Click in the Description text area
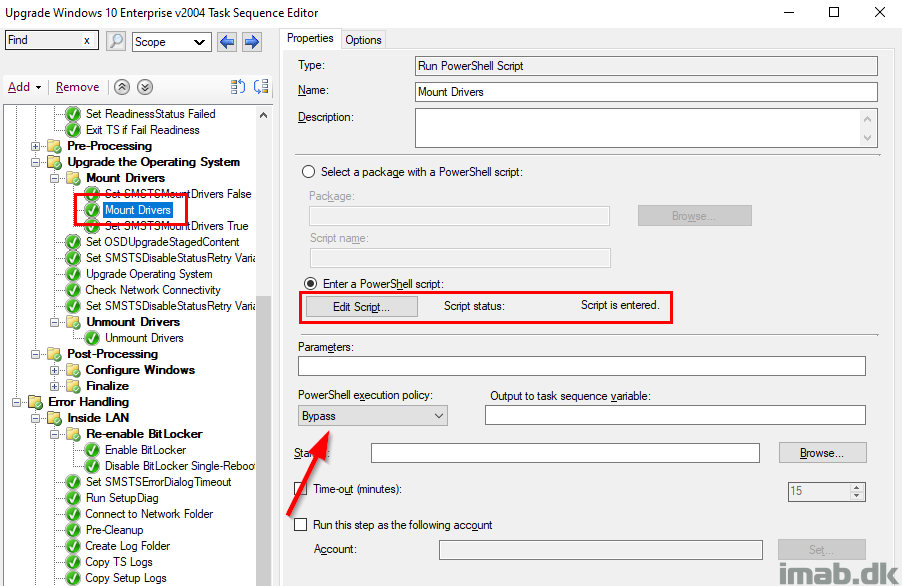 point(637,128)
